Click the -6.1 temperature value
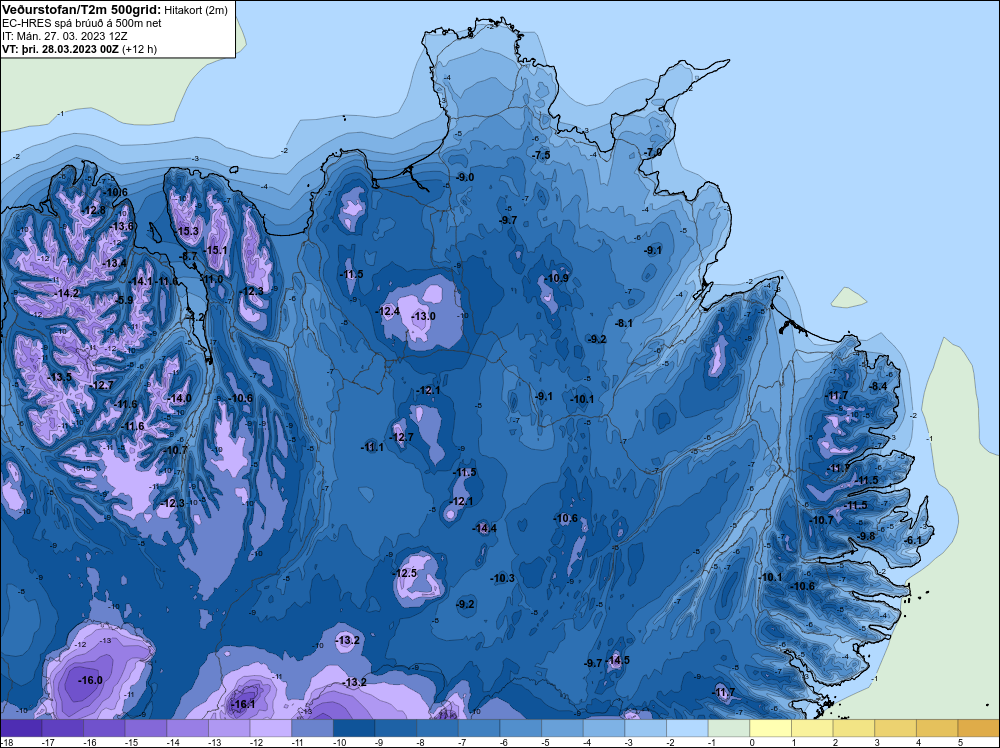 [913, 540]
